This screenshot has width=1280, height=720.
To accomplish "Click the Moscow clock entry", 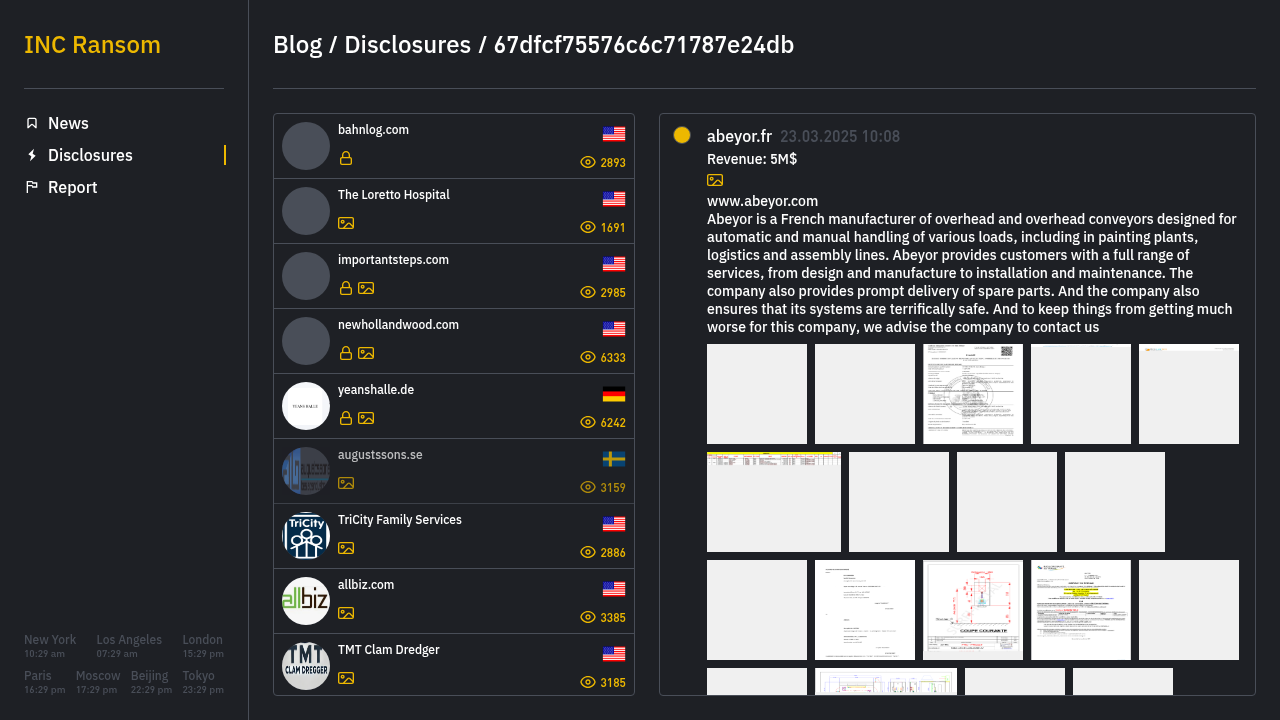I will point(98,682).
